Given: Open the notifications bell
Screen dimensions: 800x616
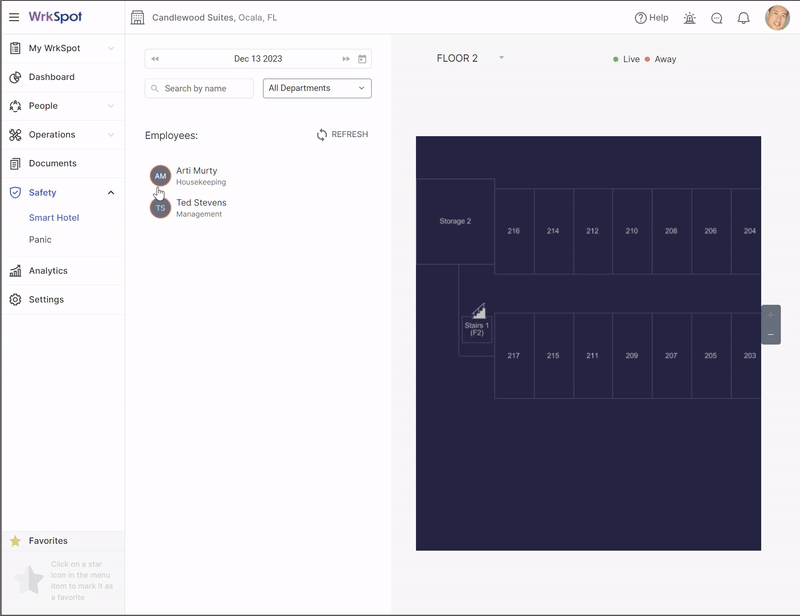Looking at the screenshot, I should (744, 18).
